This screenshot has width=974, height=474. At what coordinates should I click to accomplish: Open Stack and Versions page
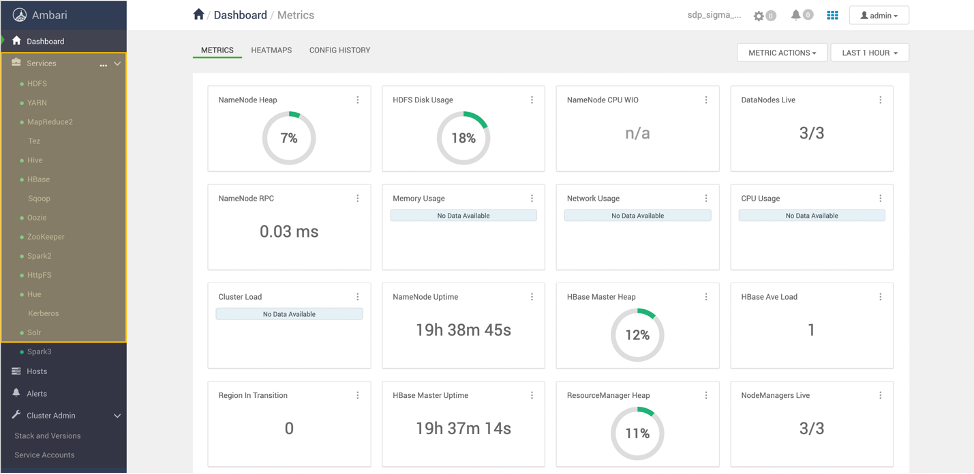(x=48, y=436)
